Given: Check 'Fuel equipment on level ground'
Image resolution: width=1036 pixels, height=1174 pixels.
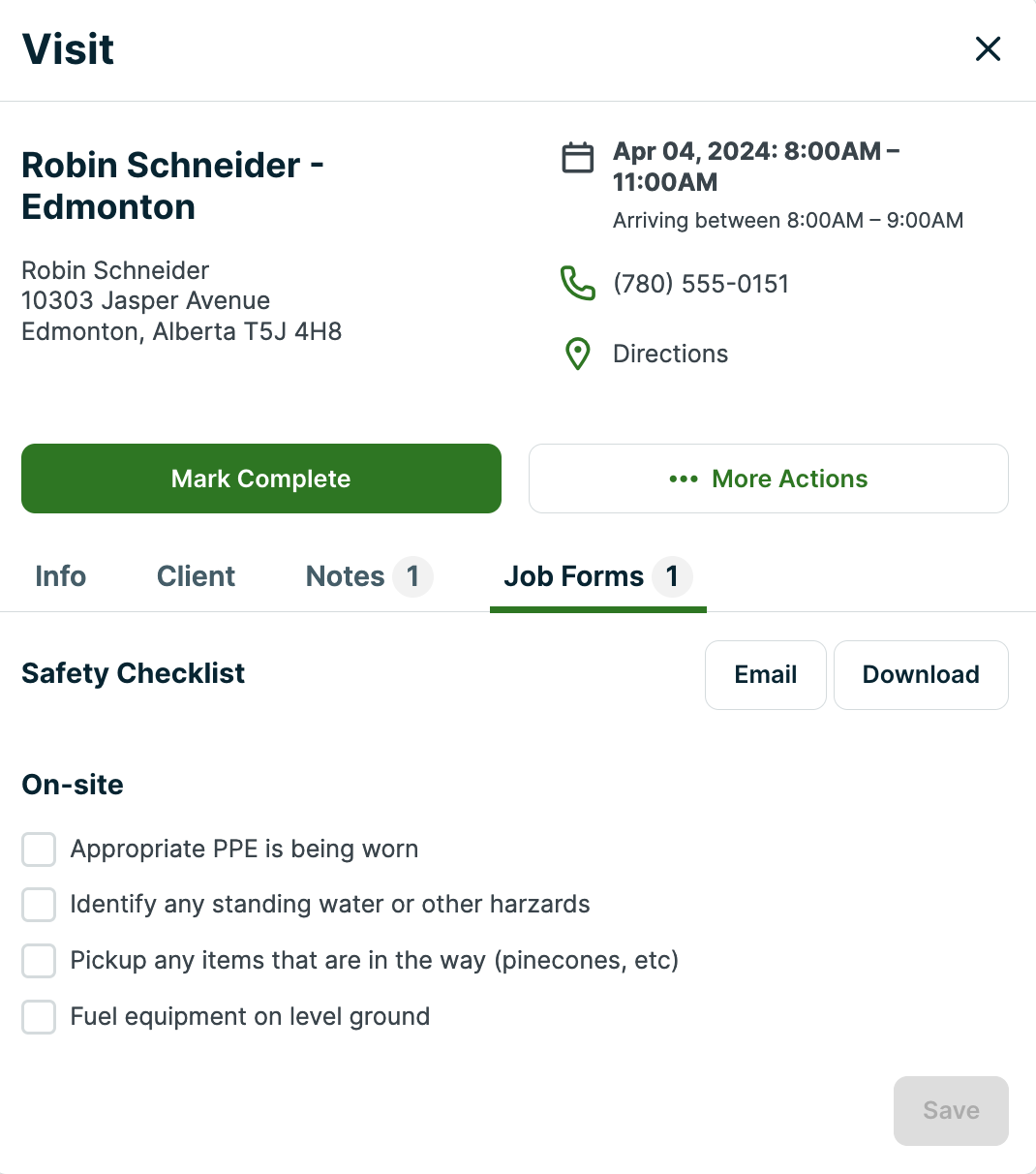Looking at the screenshot, I should (39, 1017).
